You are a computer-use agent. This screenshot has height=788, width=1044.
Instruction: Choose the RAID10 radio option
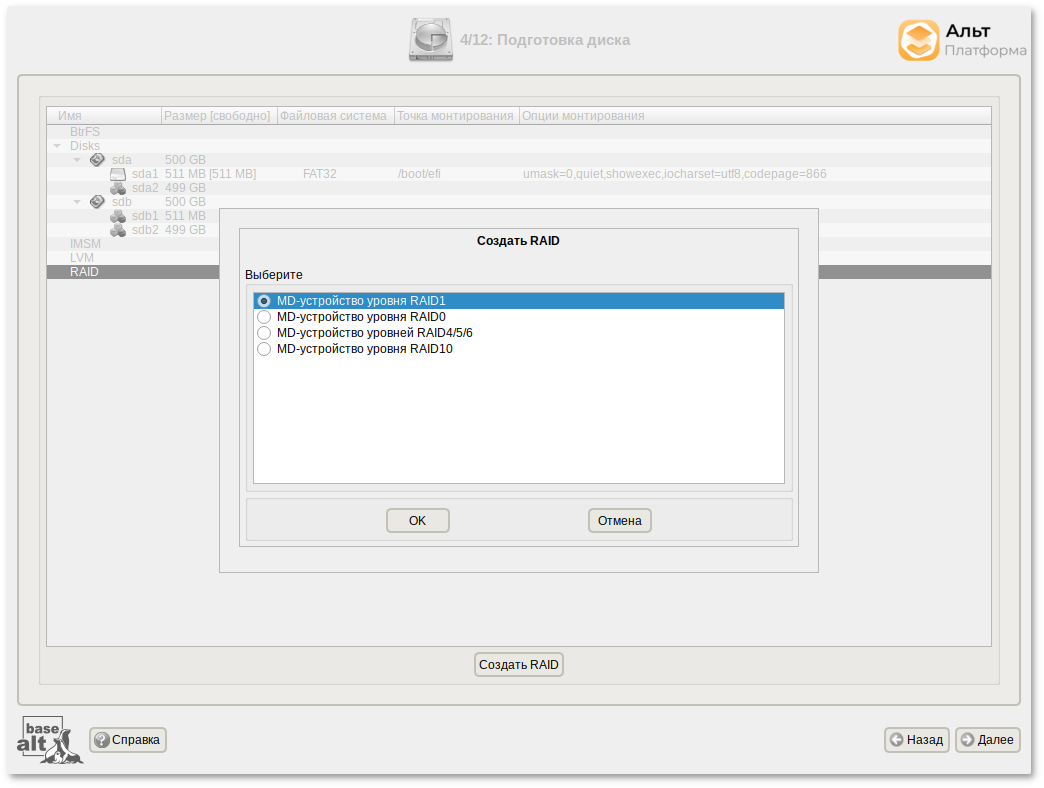[x=264, y=349]
